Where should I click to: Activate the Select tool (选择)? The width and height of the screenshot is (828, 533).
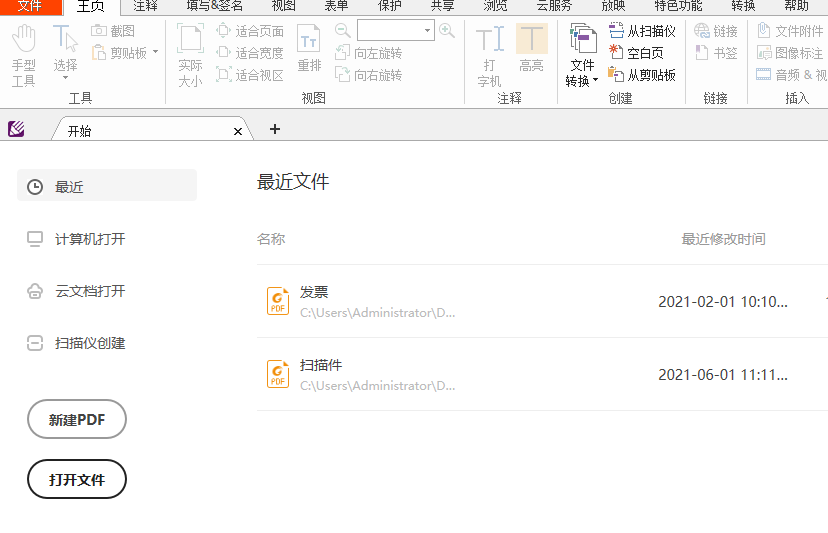pyautogui.click(x=65, y=50)
